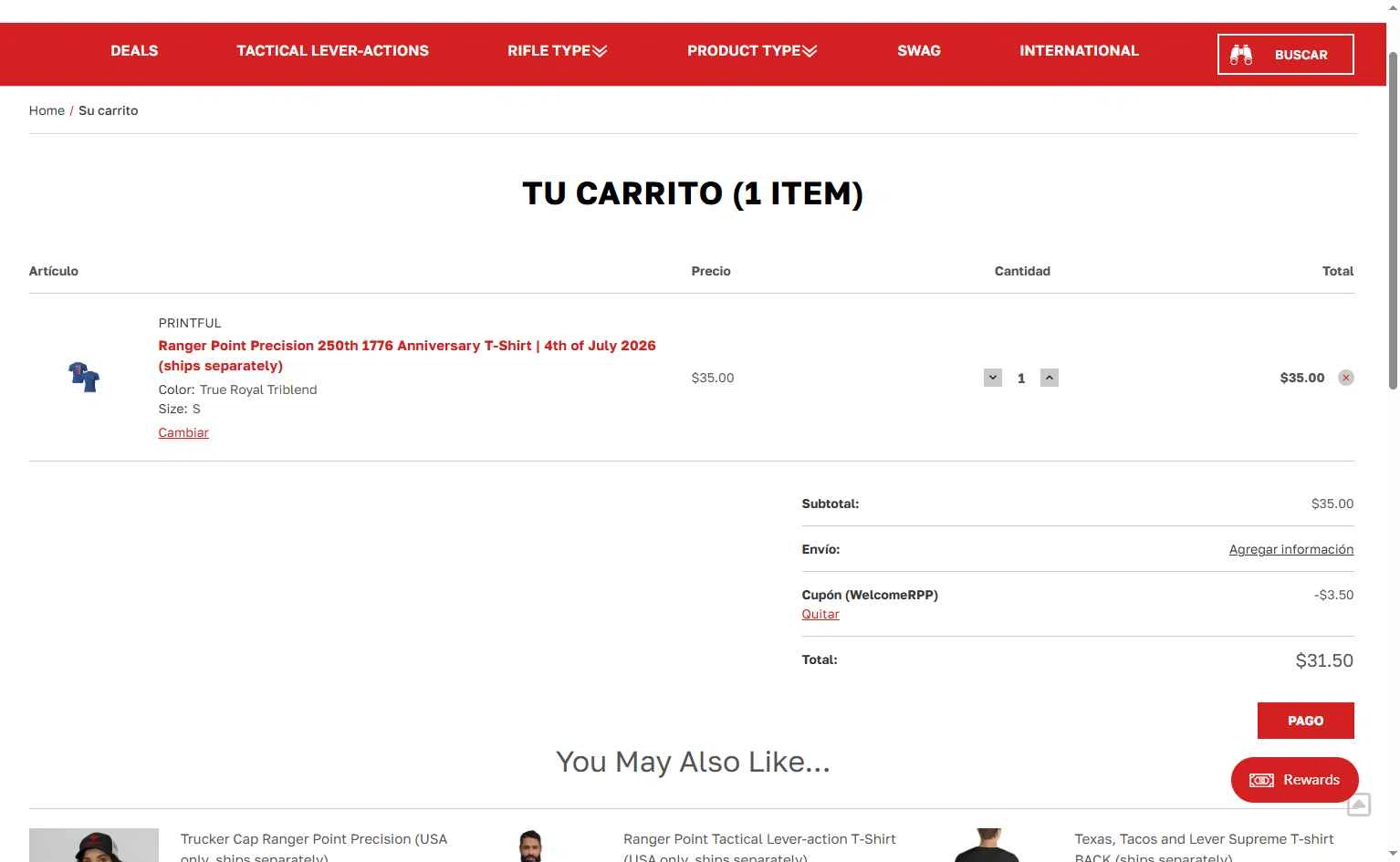Click the TU CARRITO (1 ITEM) heading
1400x862 pixels.
(x=693, y=193)
